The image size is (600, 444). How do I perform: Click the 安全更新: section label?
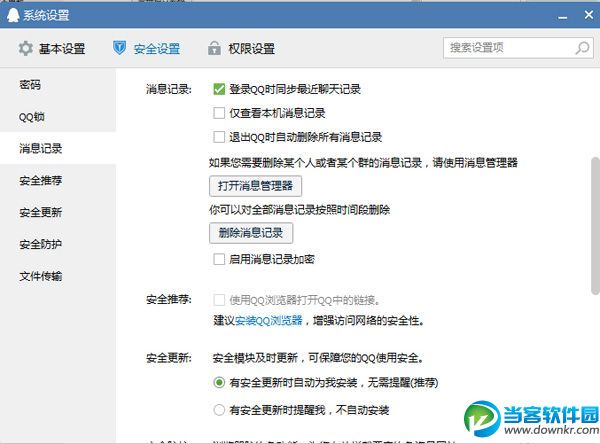[169, 358]
